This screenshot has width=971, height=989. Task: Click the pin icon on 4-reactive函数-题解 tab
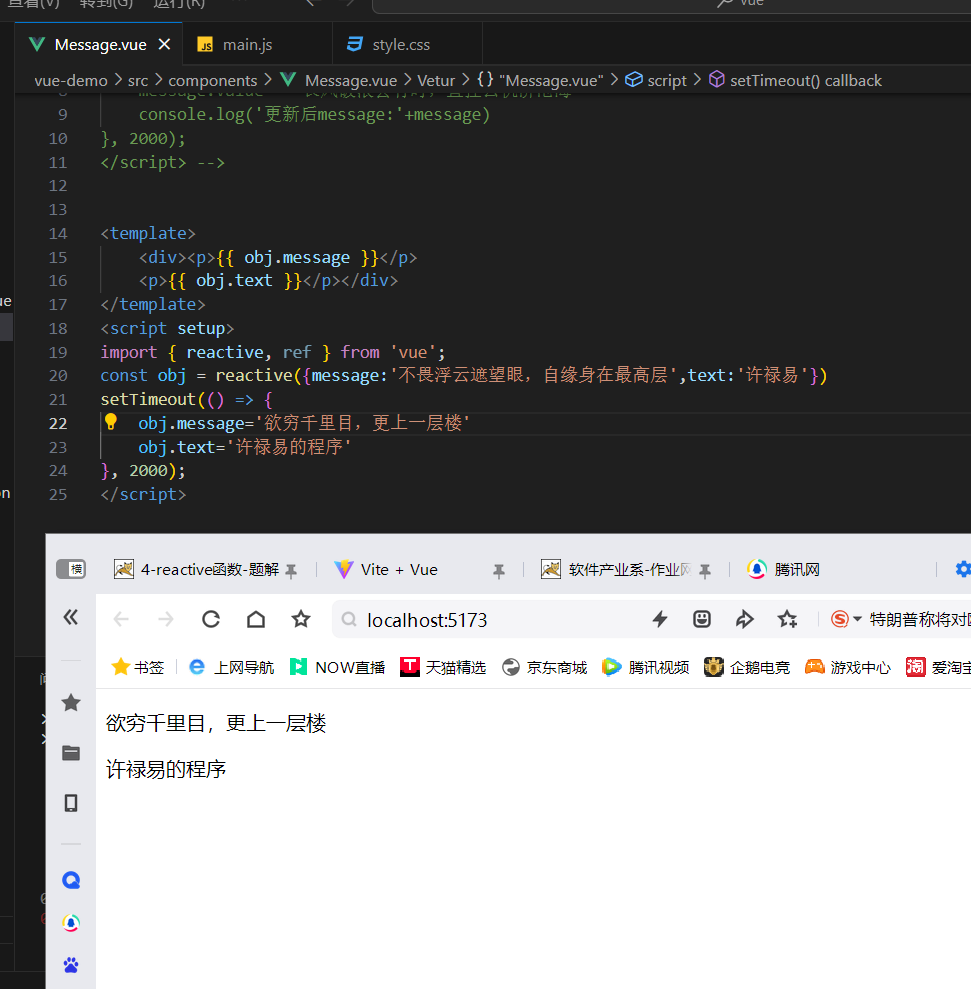(291, 571)
